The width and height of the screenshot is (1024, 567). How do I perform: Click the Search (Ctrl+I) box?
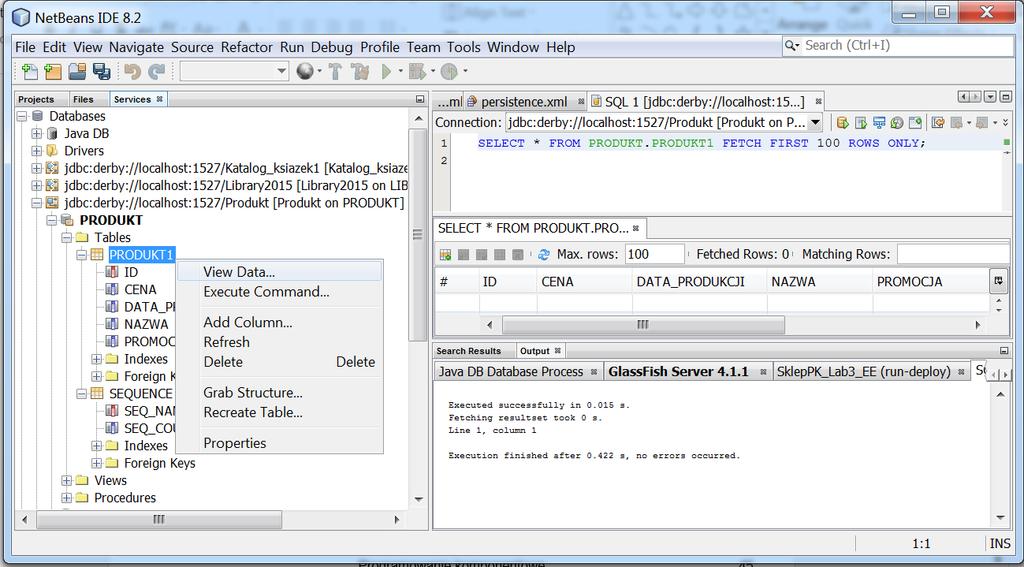coord(898,46)
